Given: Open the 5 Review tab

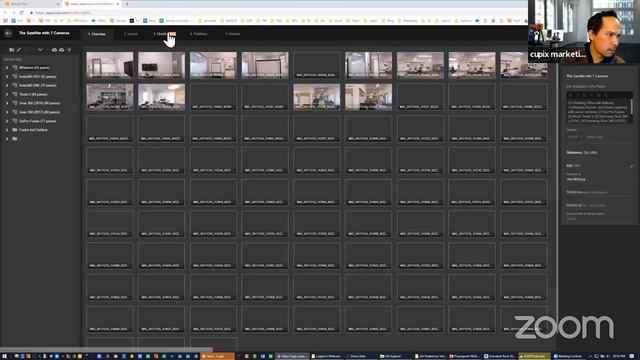Looking at the screenshot, I should click(x=233, y=34).
